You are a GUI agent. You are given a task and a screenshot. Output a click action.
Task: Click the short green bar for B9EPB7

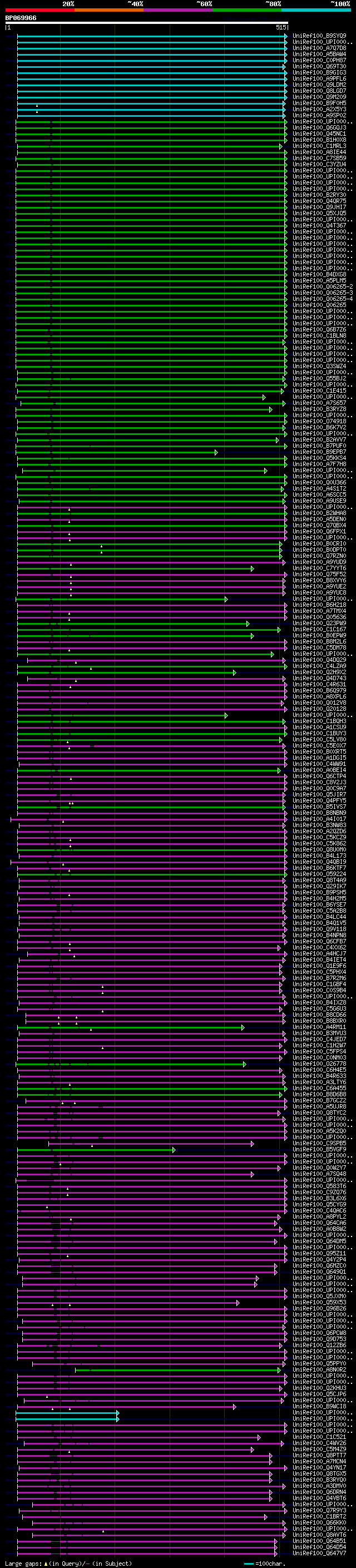116,452
